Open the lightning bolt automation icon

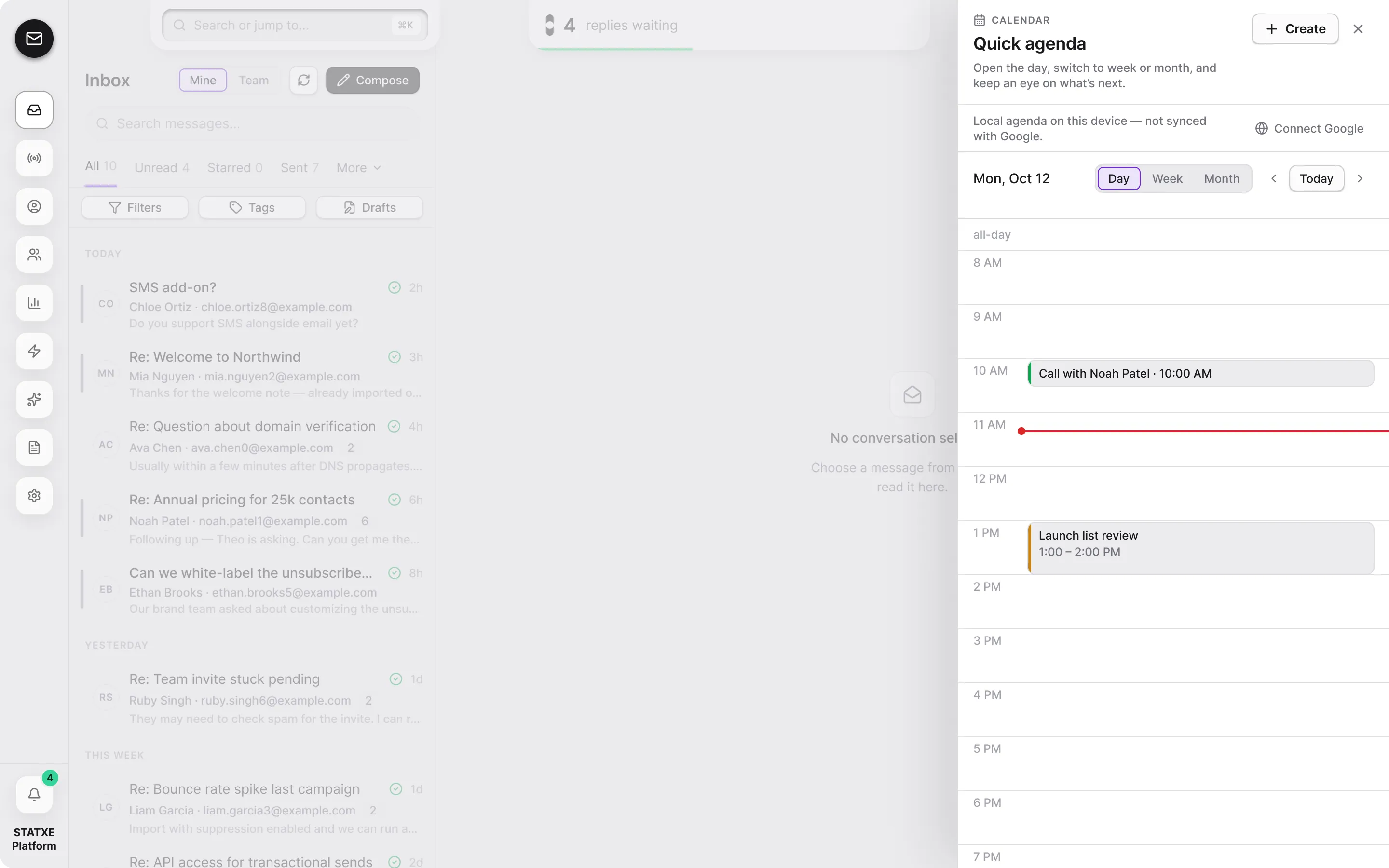click(x=34, y=351)
